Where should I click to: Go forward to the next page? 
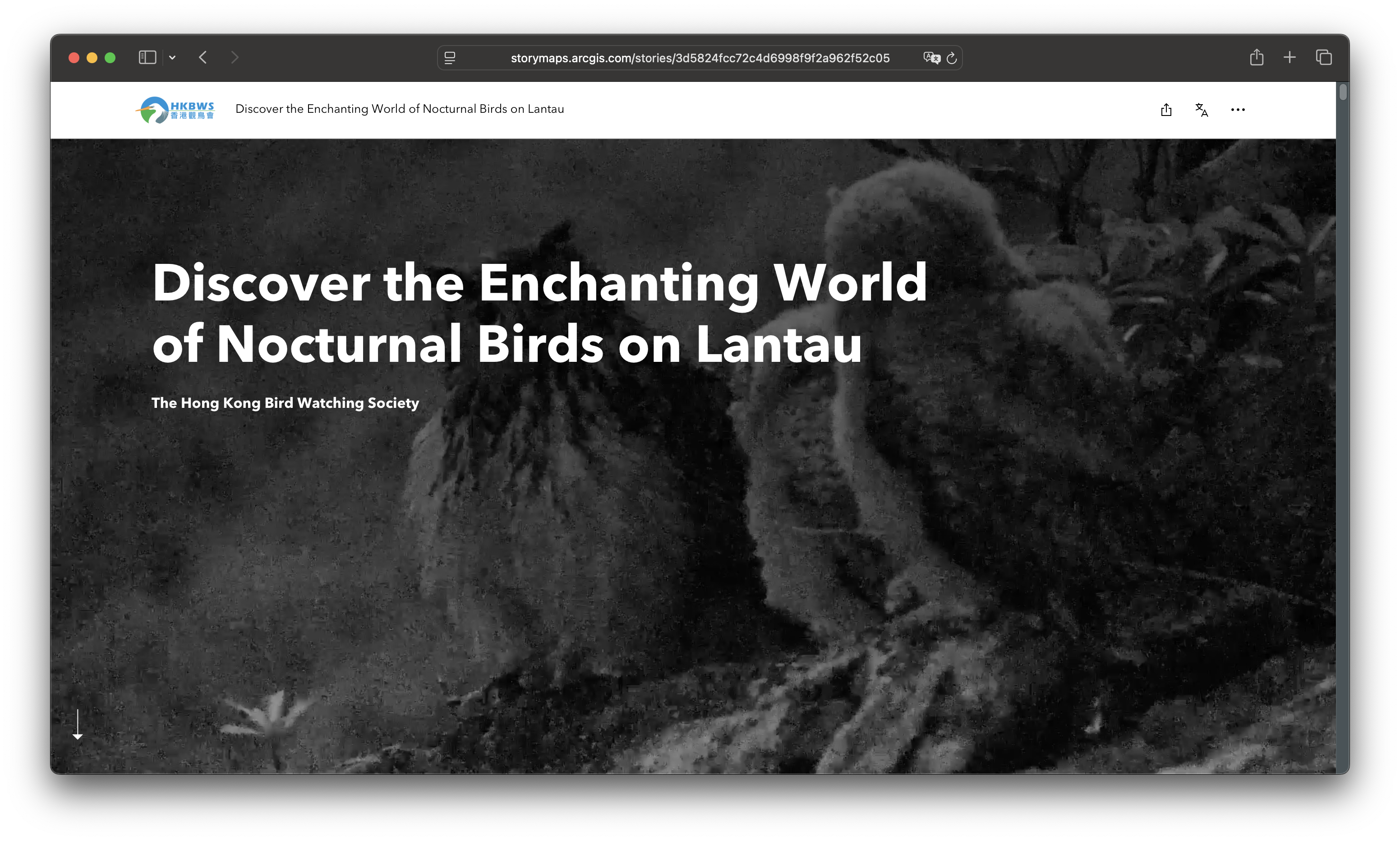[235, 57]
